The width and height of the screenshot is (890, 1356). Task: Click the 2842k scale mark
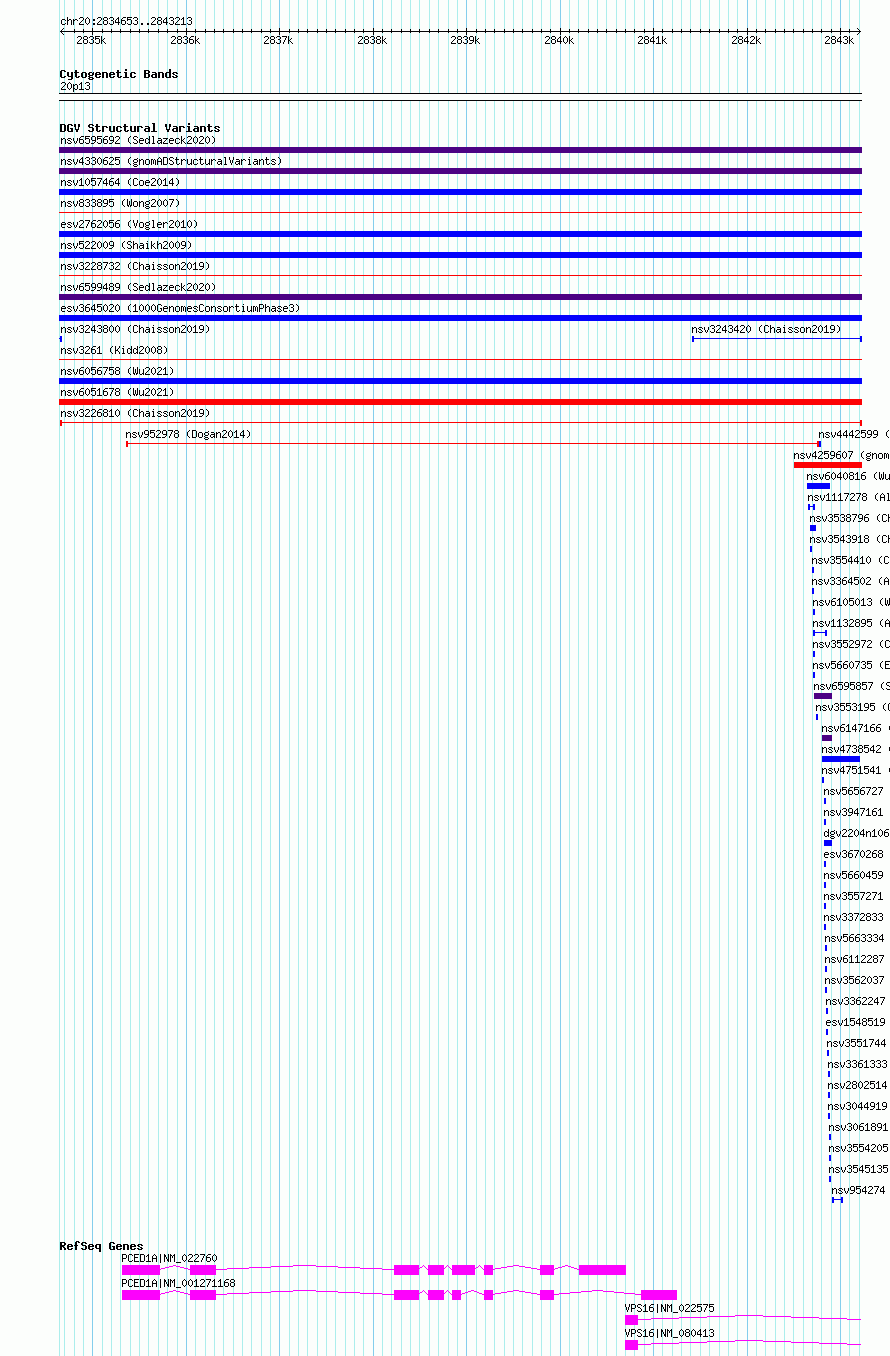745,40
